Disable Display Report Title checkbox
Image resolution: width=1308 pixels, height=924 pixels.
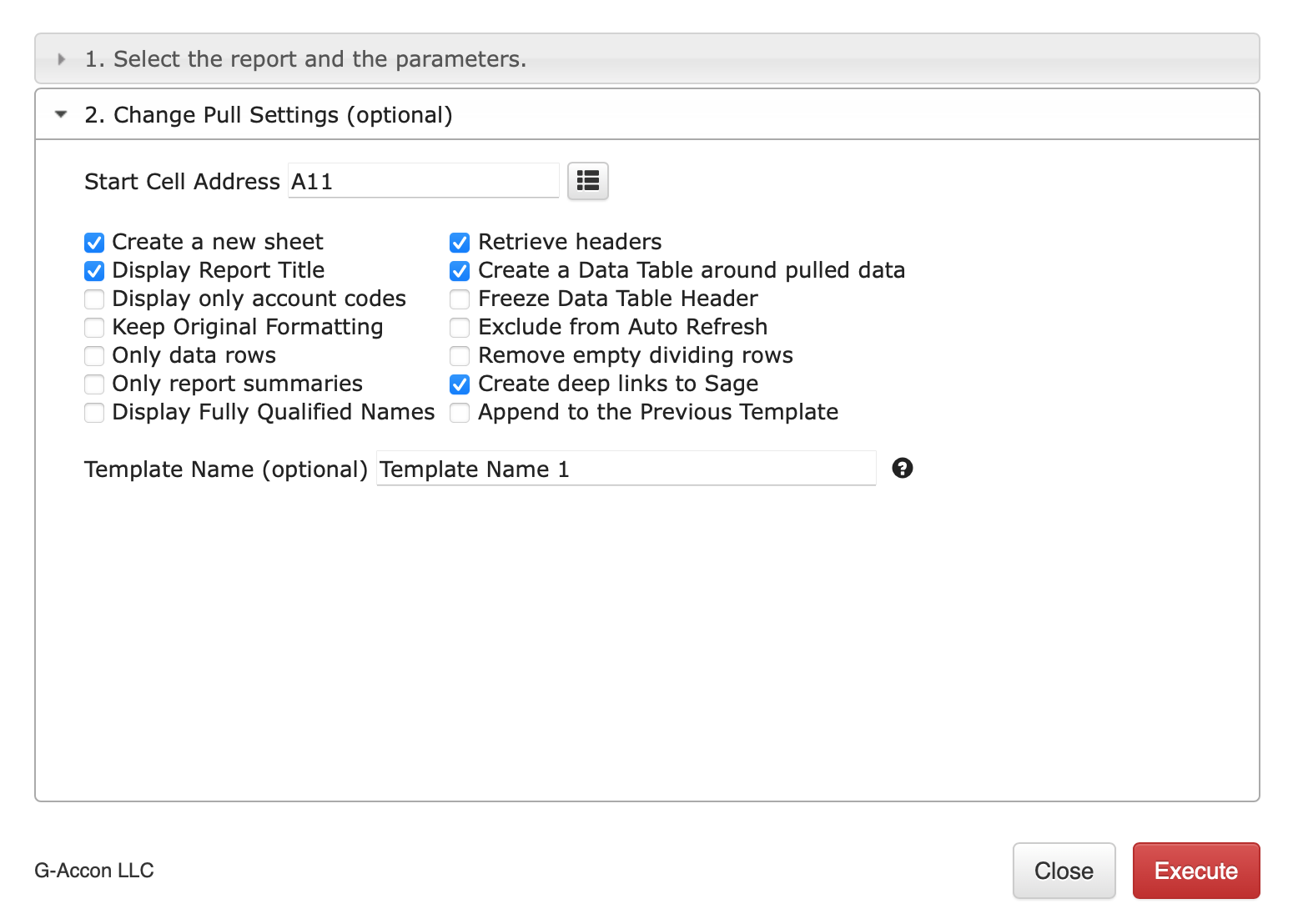[x=94, y=271]
